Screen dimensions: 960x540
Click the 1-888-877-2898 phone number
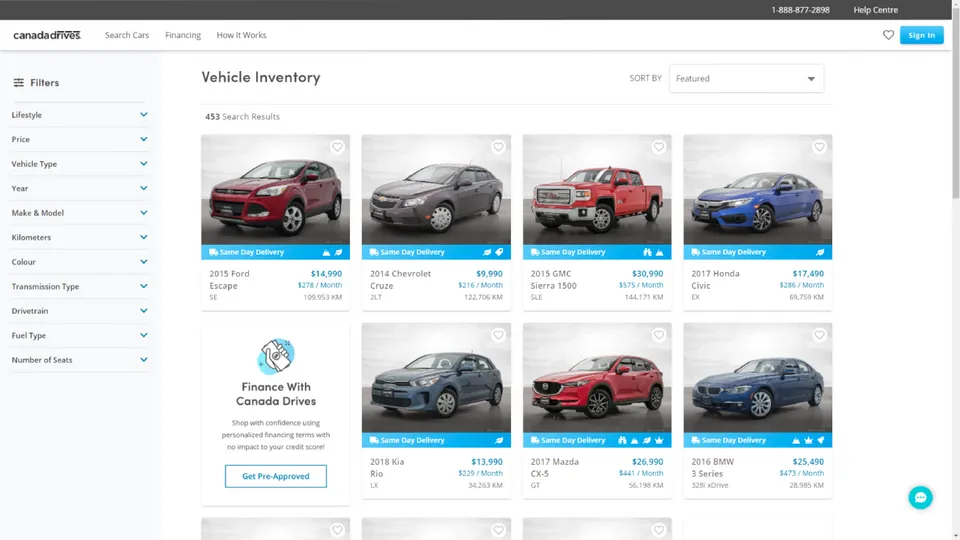click(x=800, y=10)
